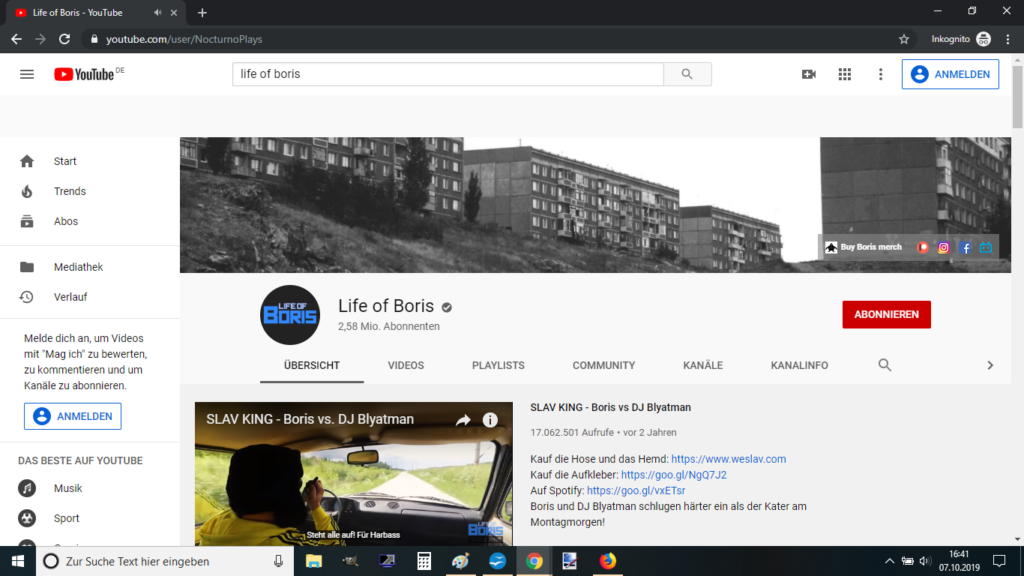The width and height of the screenshot is (1024, 576).
Task: Click the Start home icon in sidebar
Action: pos(27,161)
